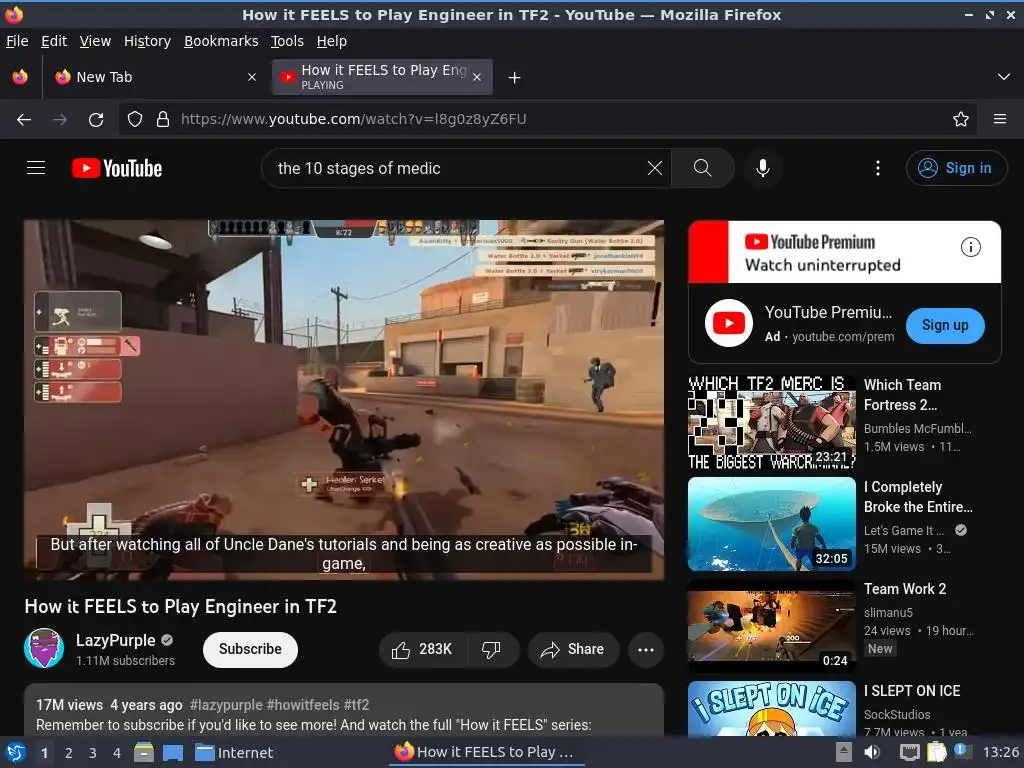This screenshot has width=1024, height=768.
Task: Open Firefox application hamburger menu
Action: (x=1000, y=119)
